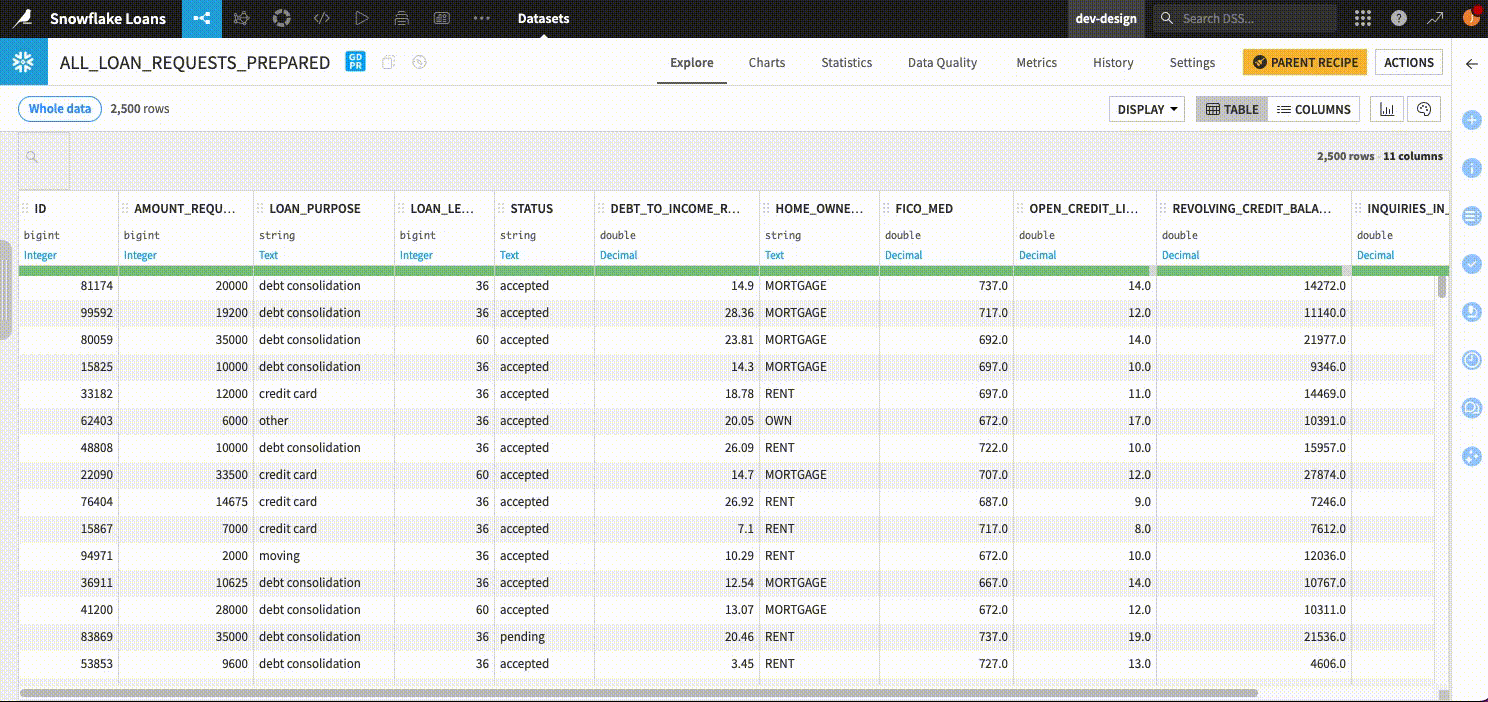Open the REVOLVING_CREDIT_BALA column header menu
The height and width of the screenshot is (702, 1488).
pyautogui.click(x=1252, y=209)
